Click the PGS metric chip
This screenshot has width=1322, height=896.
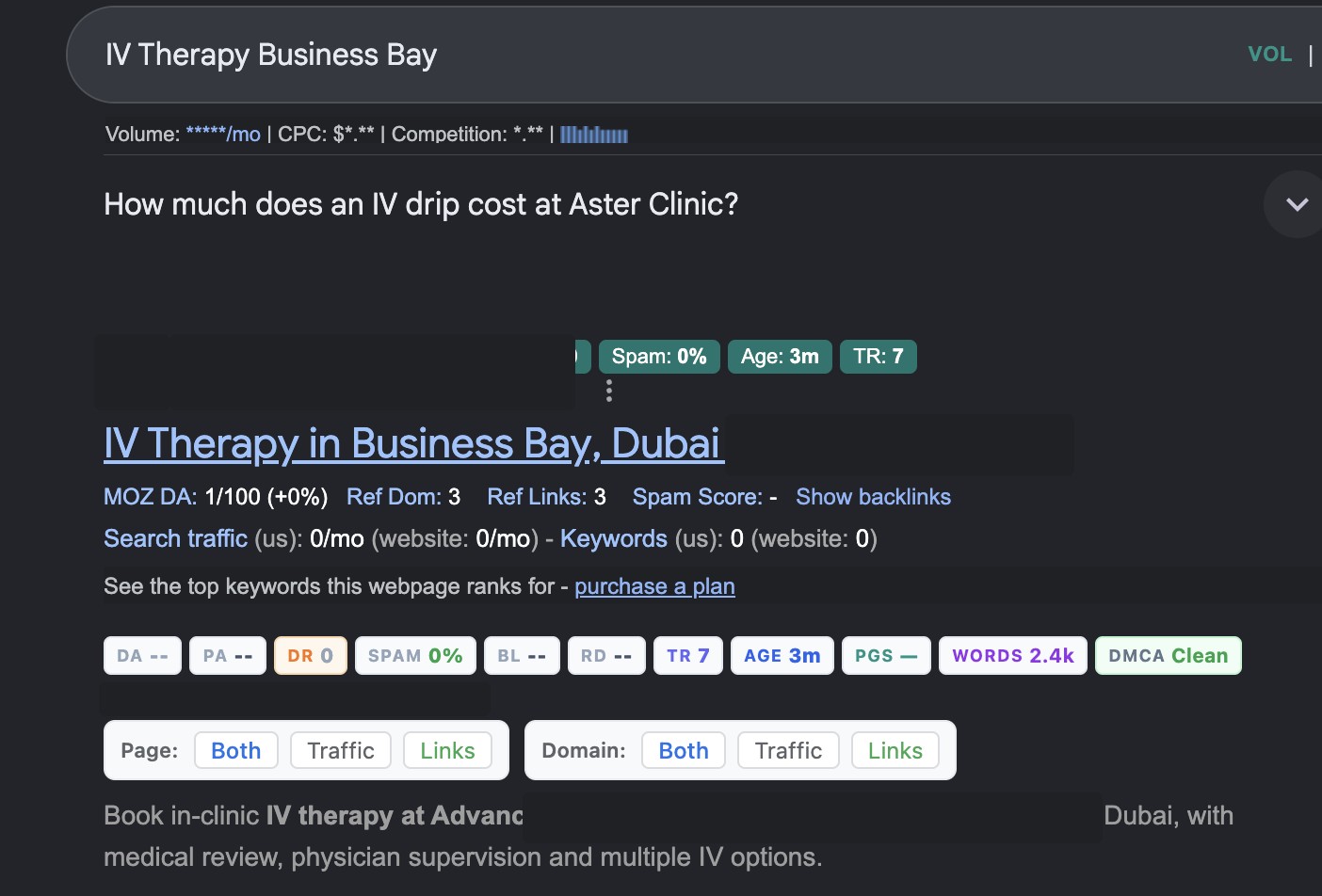(x=886, y=656)
